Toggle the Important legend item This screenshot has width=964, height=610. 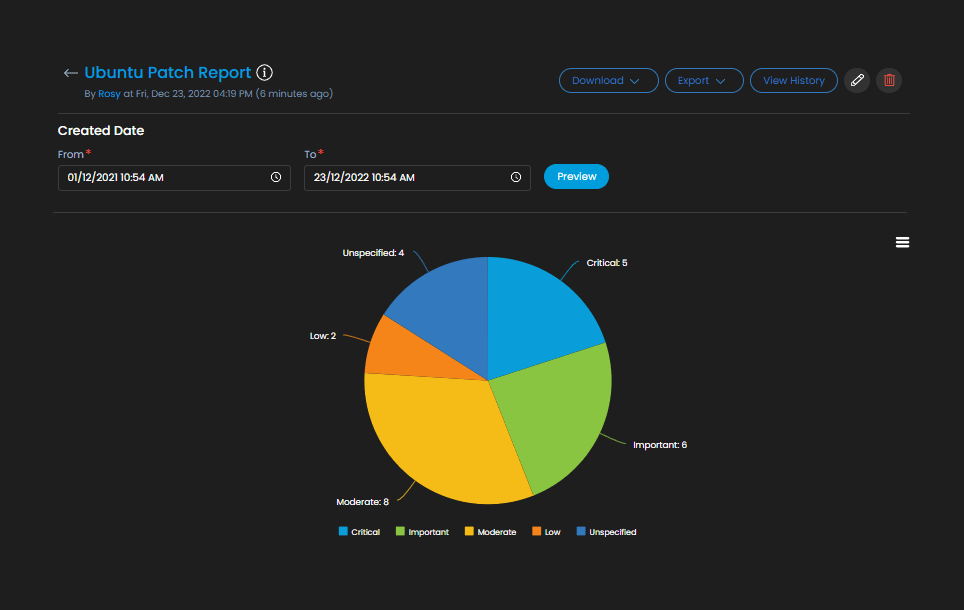pos(422,532)
